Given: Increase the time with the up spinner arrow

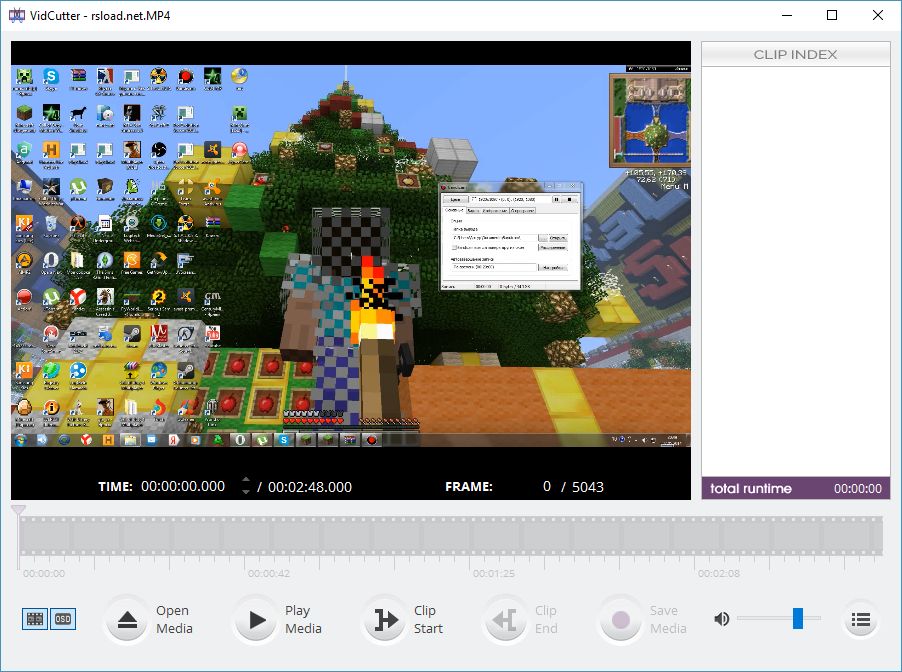Looking at the screenshot, I should pyautogui.click(x=246, y=480).
